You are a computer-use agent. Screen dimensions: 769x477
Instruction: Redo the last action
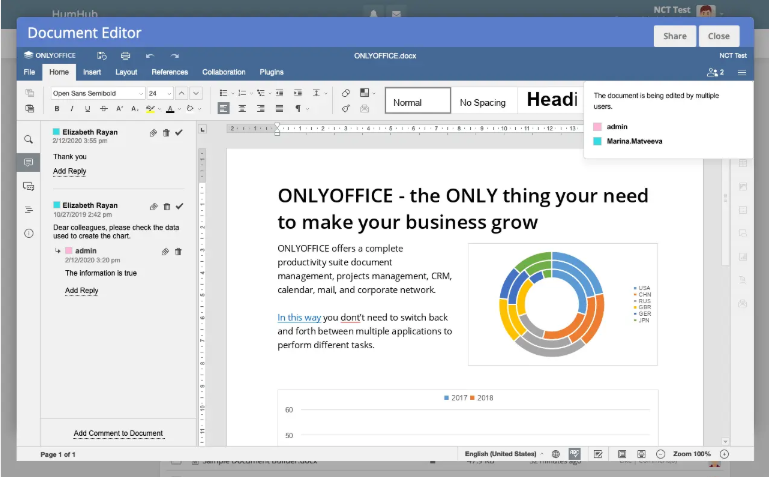175,55
